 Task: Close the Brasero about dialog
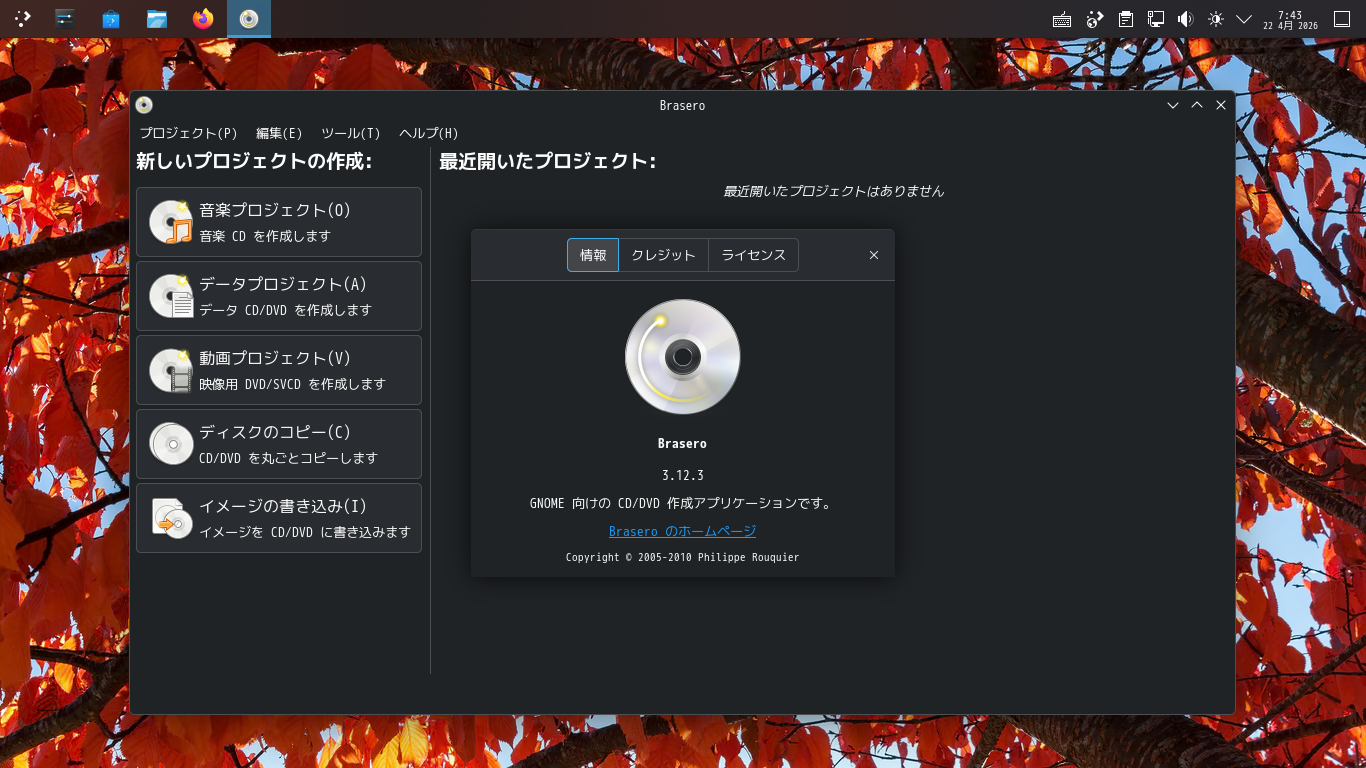coord(874,255)
